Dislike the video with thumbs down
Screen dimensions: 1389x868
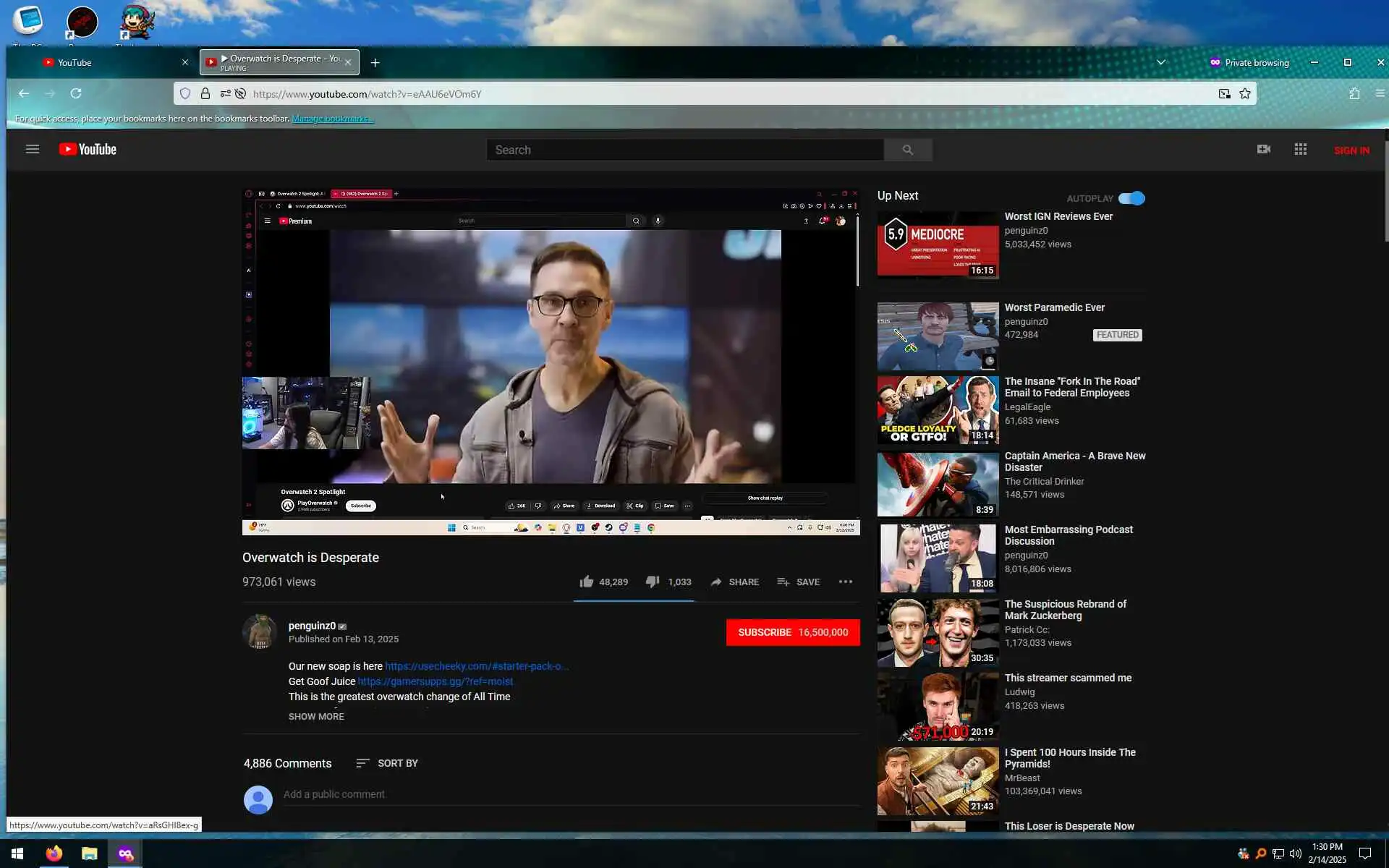tap(652, 582)
